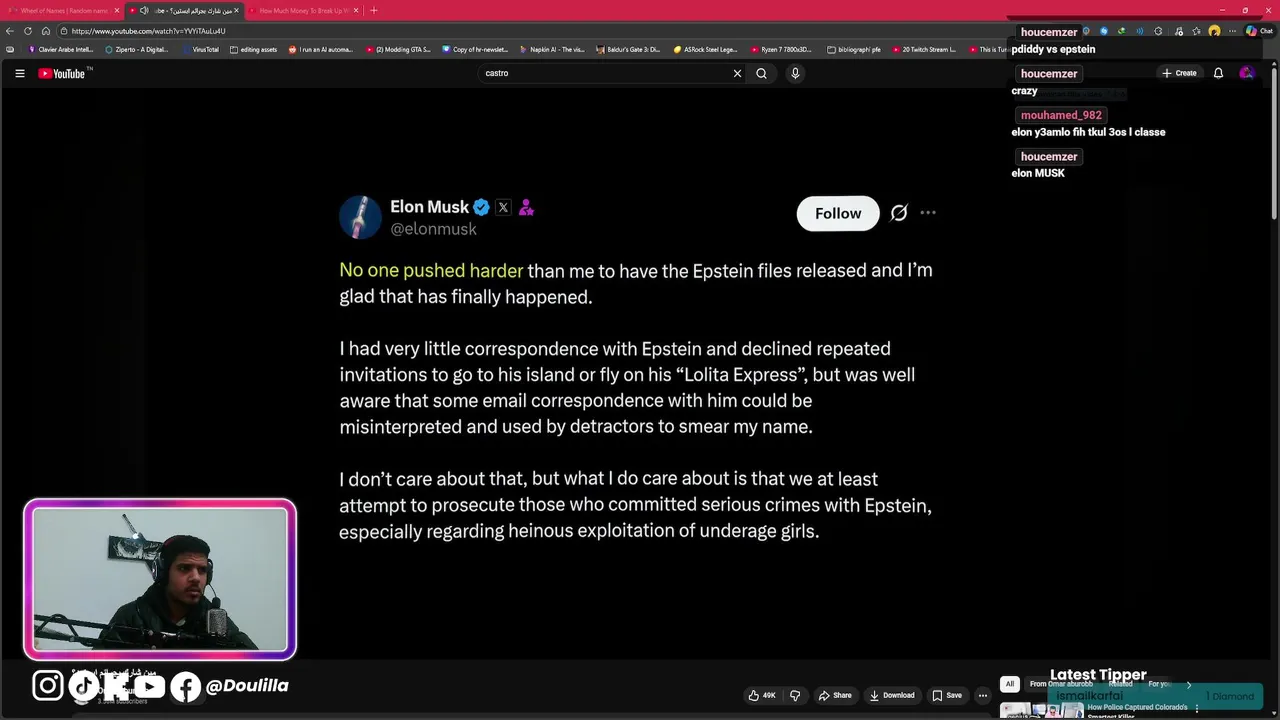Go back with the browser back arrow
Viewport: 1280px width, 720px height.
point(10,31)
